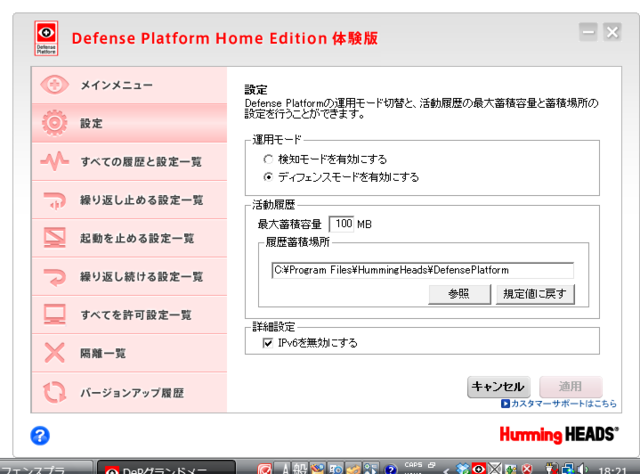
Task: Open カスタマーサポートはこちら link
Action: pyautogui.click(x=559, y=403)
